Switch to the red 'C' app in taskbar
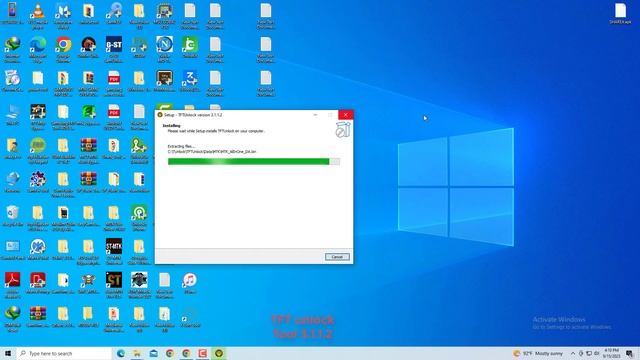Screen dimensions: 640x360 point(202,353)
